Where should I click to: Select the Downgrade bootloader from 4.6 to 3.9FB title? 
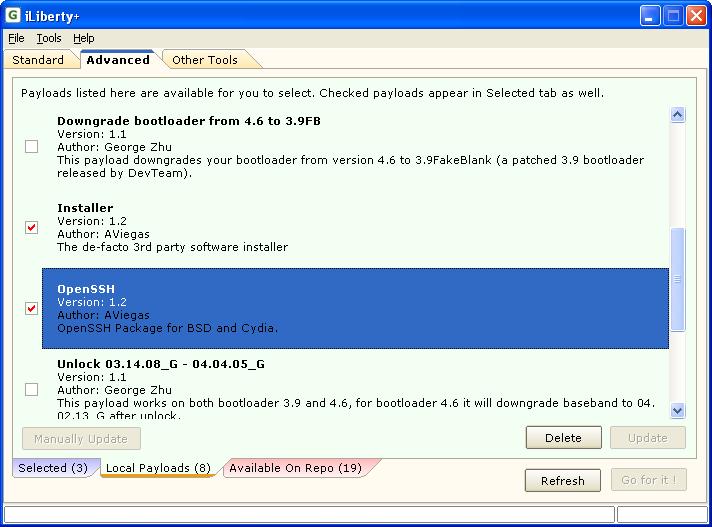click(189, 121)
